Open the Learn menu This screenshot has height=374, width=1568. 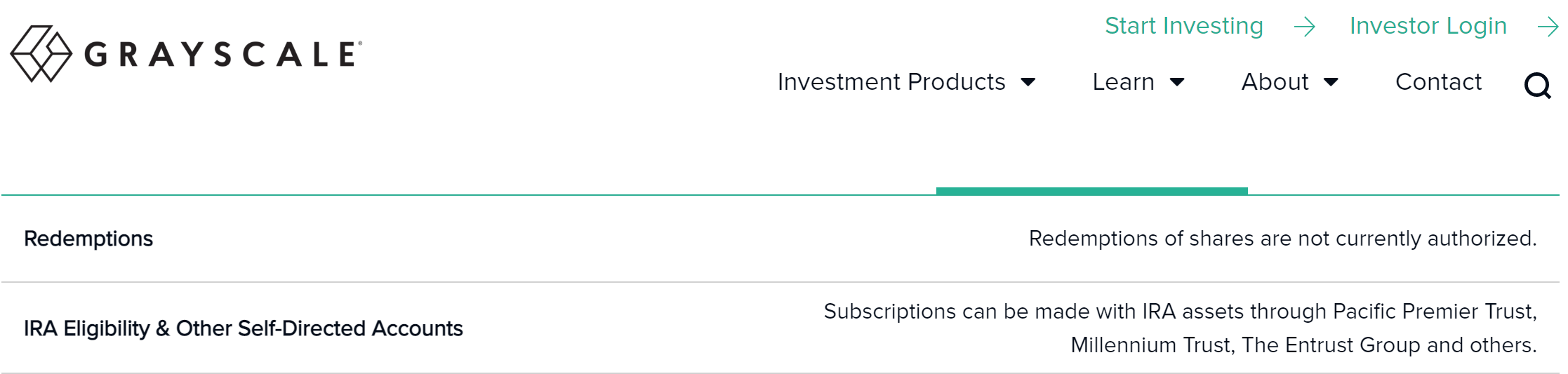(1123, 82)
